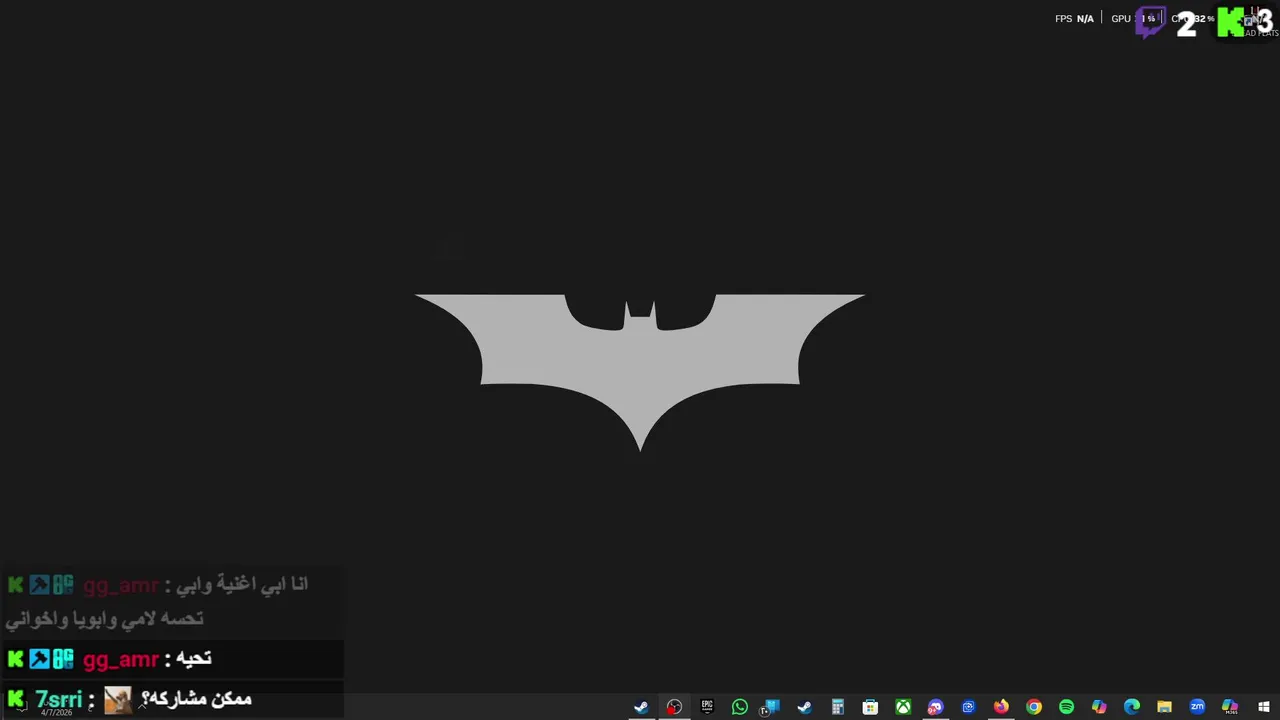The height and width of the screenshot is (720, 1280).
Task: Open the Calculator app in taskbar
Action: pyautogui.click(x=838, y=707)
